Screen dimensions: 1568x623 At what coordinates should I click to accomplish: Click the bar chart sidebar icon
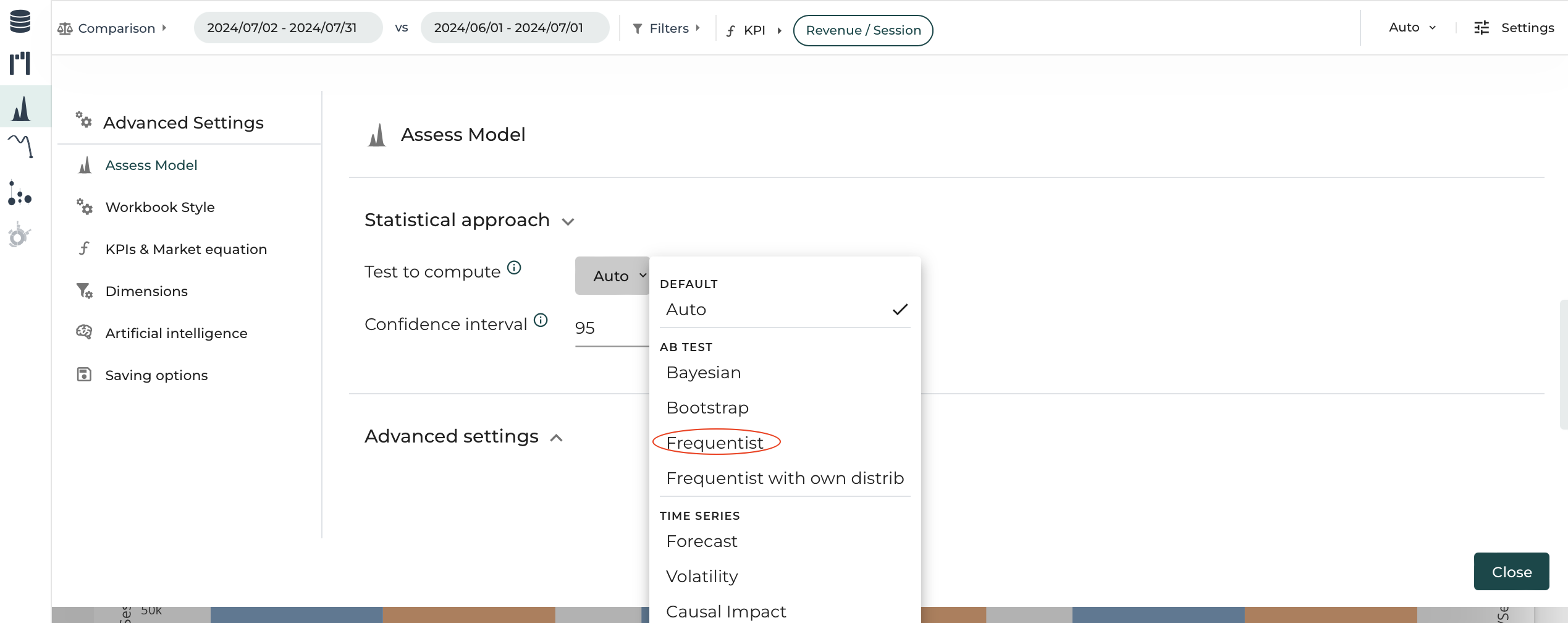(20, 63)
